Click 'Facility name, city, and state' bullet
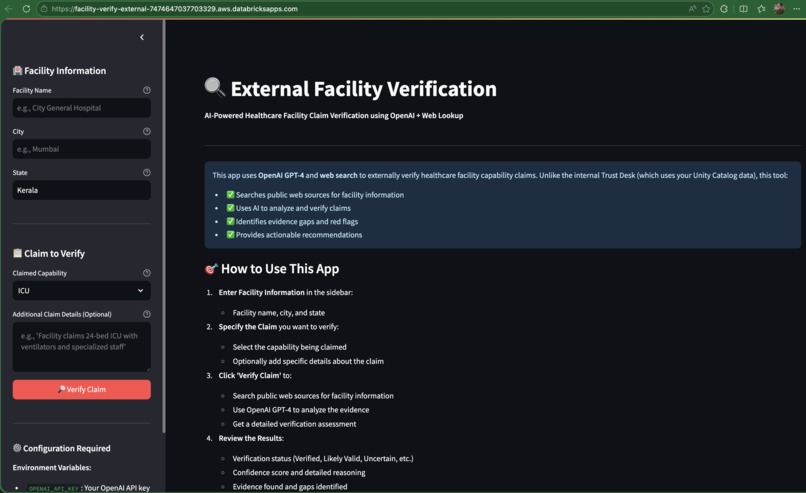This screenshot has width=806, height=493. [279, 313]
